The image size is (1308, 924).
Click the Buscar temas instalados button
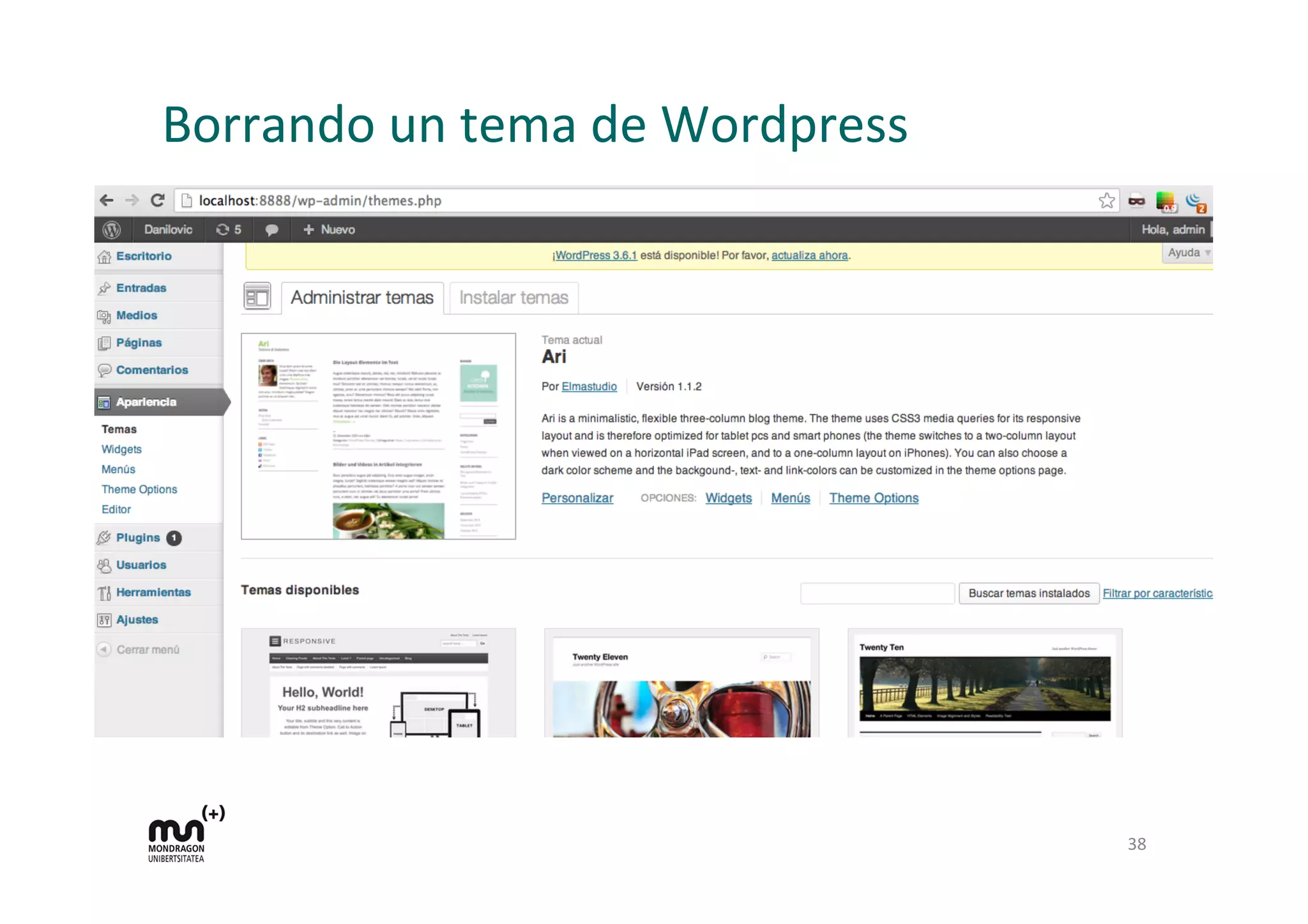pyautogui.click(x=1029, y=593)
